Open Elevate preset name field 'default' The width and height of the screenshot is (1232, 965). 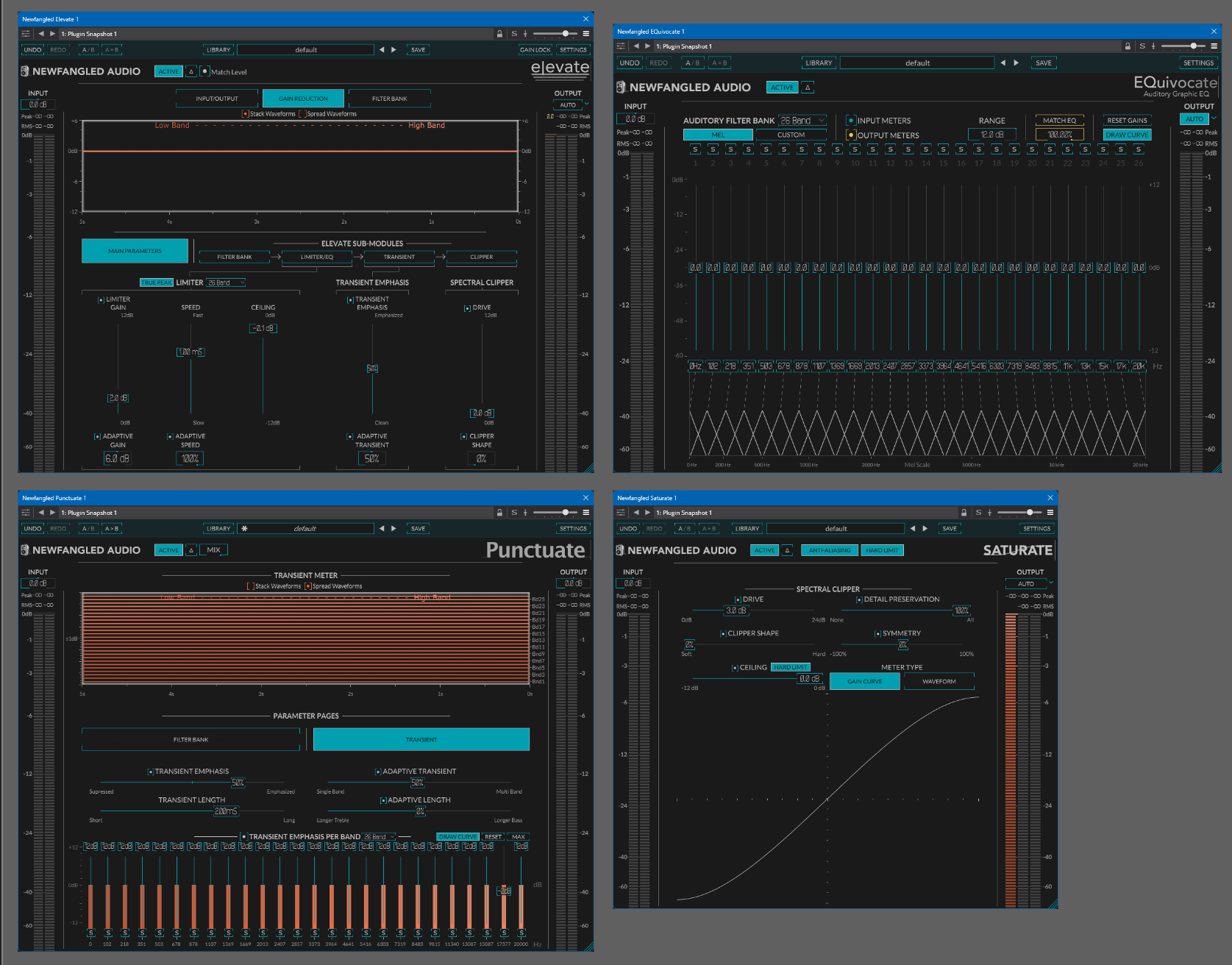point(306,50)
